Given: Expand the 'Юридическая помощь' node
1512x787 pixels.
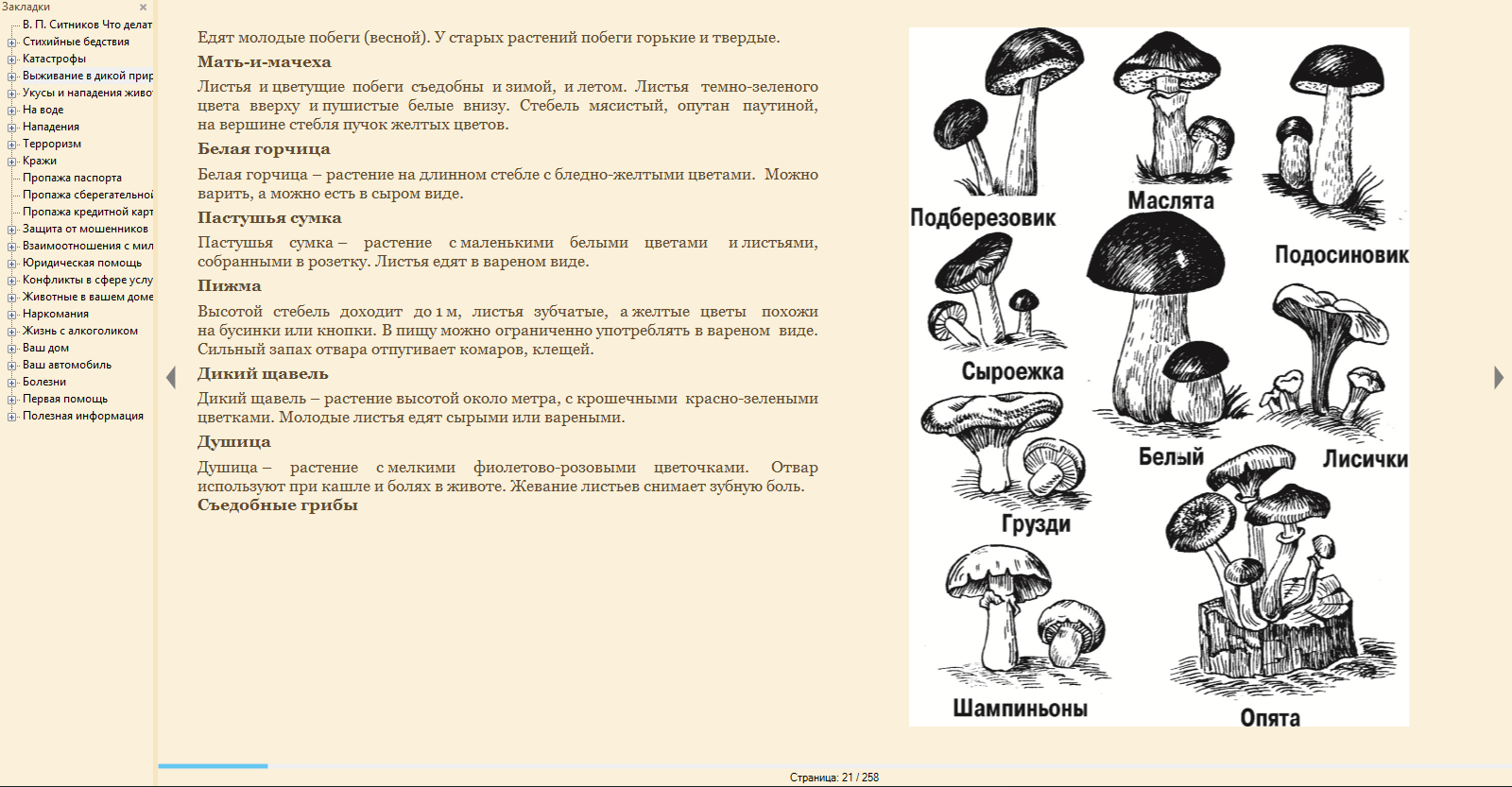Looking at the screenshot, I should pos(11,263).
